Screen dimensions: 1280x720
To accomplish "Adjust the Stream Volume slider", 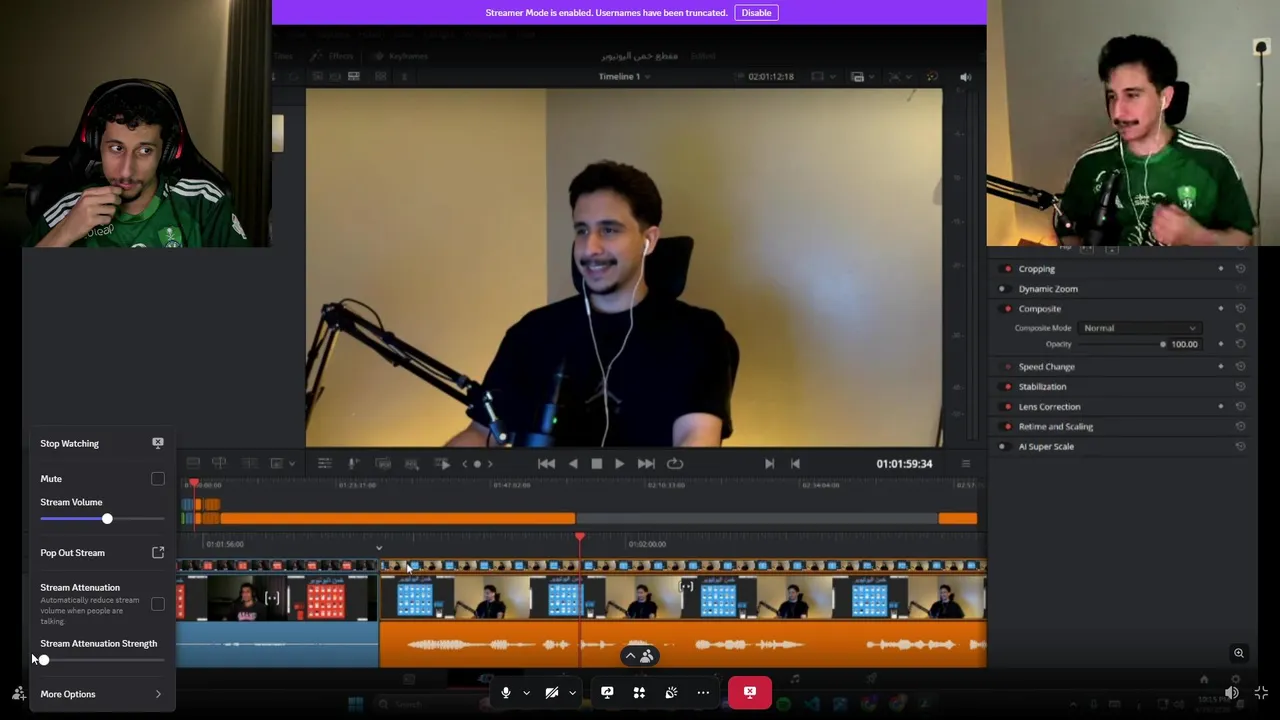I will tap(102, 519).
